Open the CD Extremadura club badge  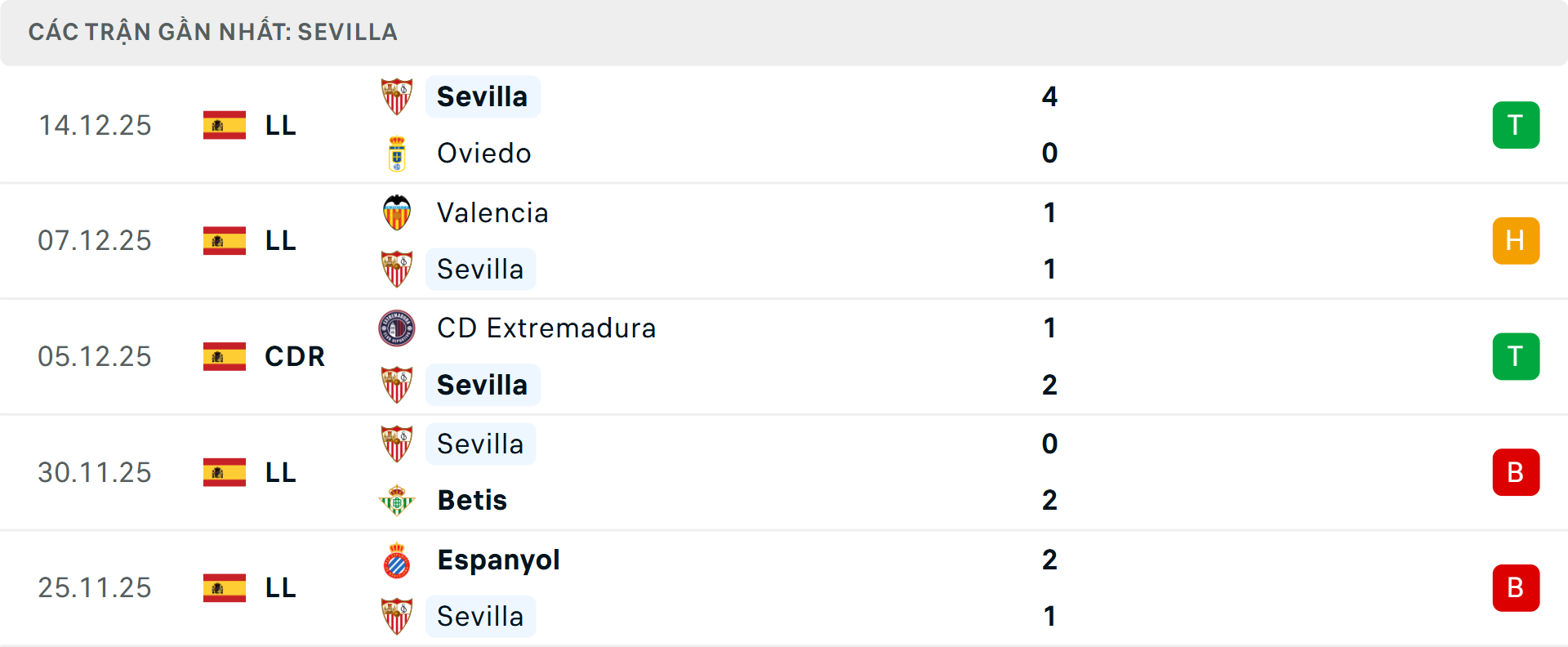click(398, 327)
